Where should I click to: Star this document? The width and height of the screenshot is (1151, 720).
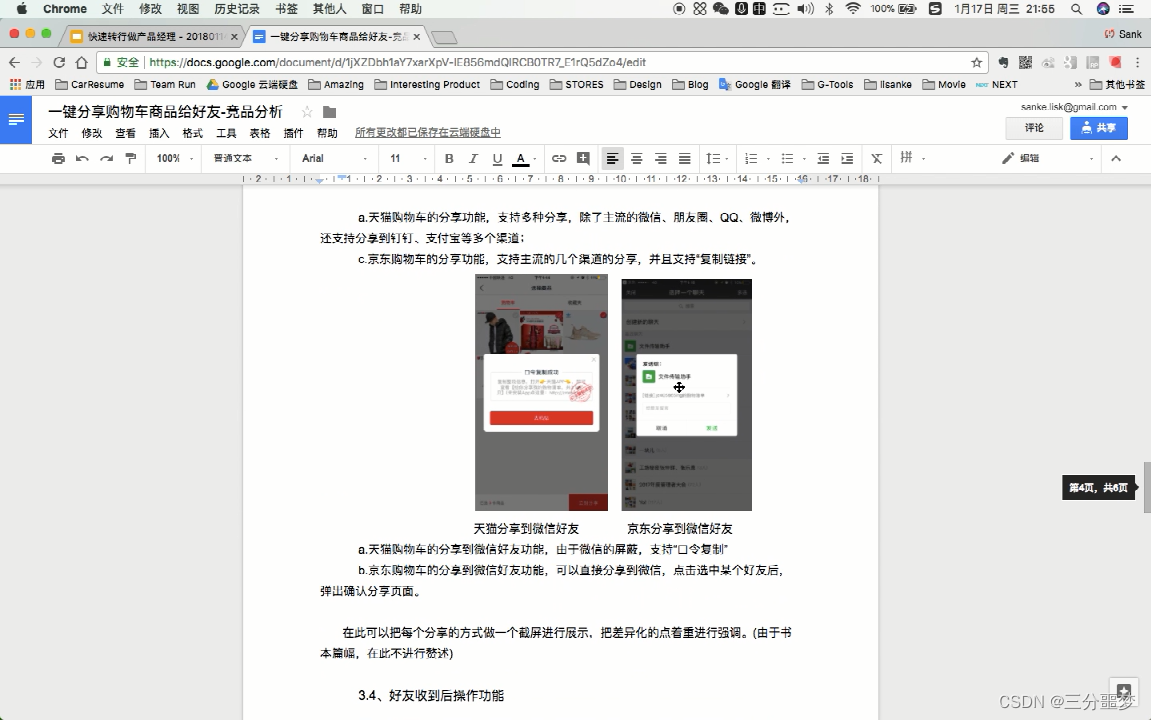tap(307, 112)
